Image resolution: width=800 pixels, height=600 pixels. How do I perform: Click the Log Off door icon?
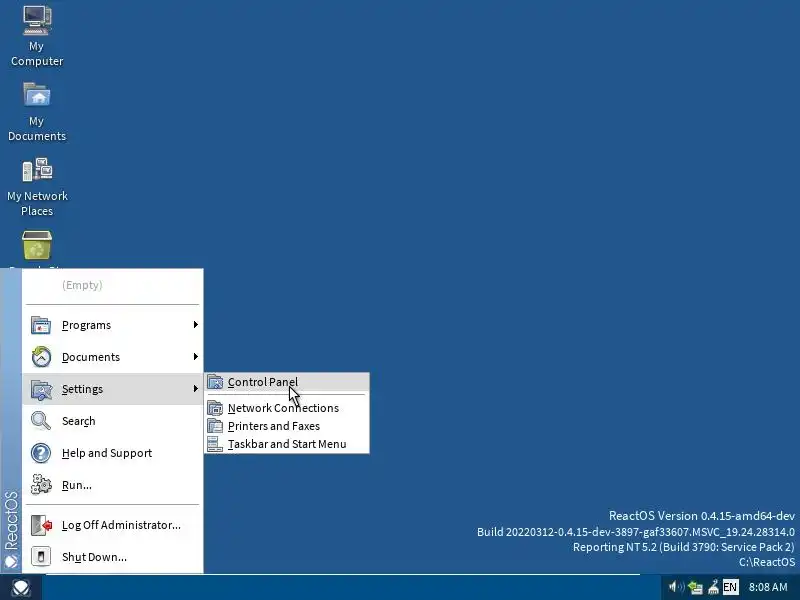[41, 525]
